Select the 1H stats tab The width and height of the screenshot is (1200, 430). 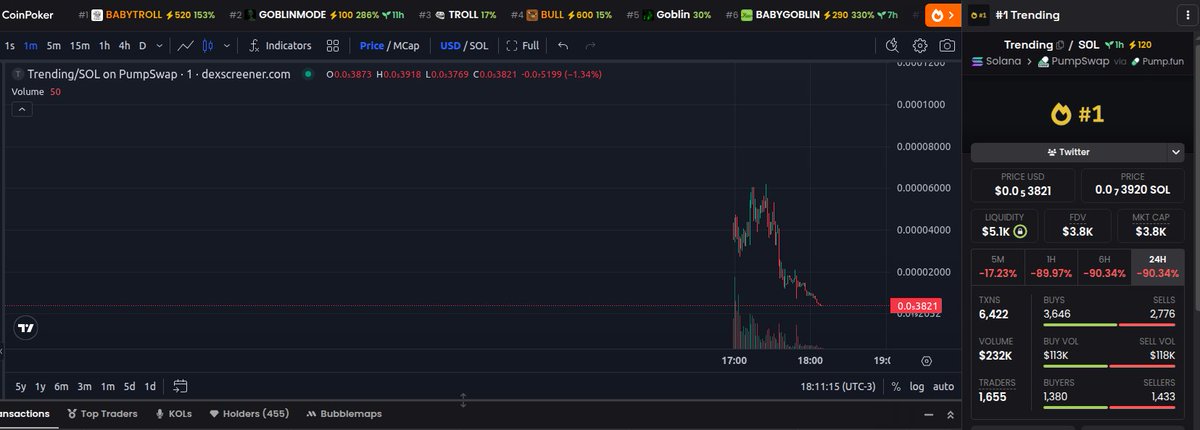tap(1051, 266)
